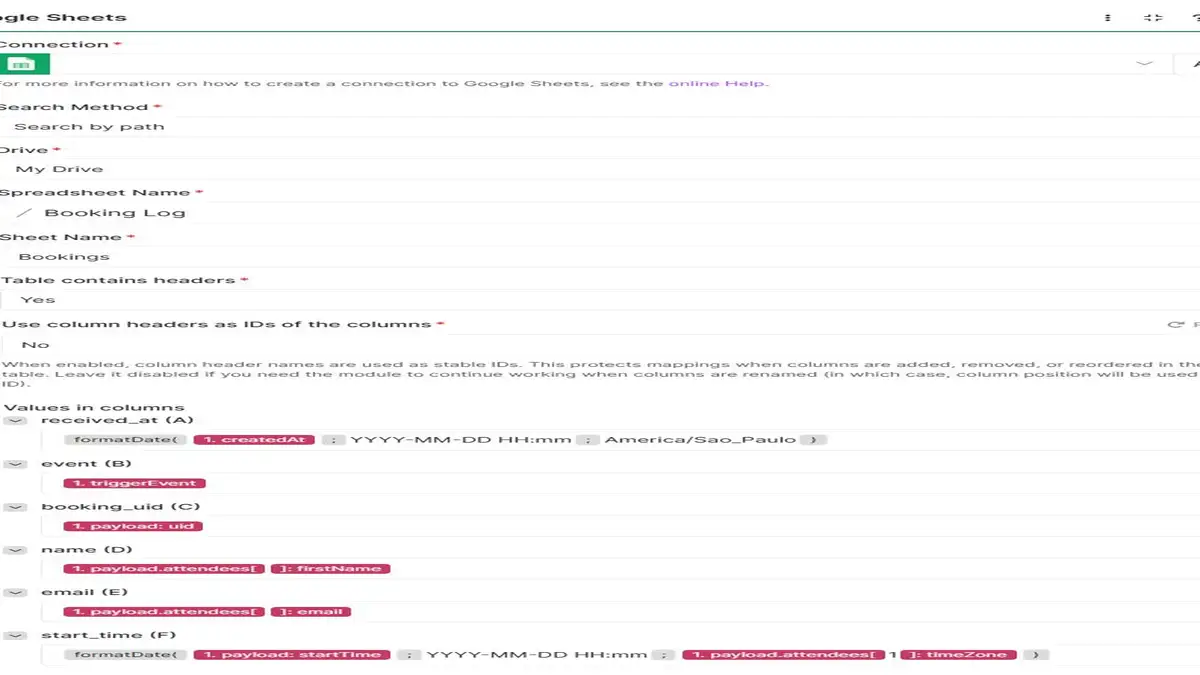Click the semicolon chip after createdAt pill

(x=333, y=440)
